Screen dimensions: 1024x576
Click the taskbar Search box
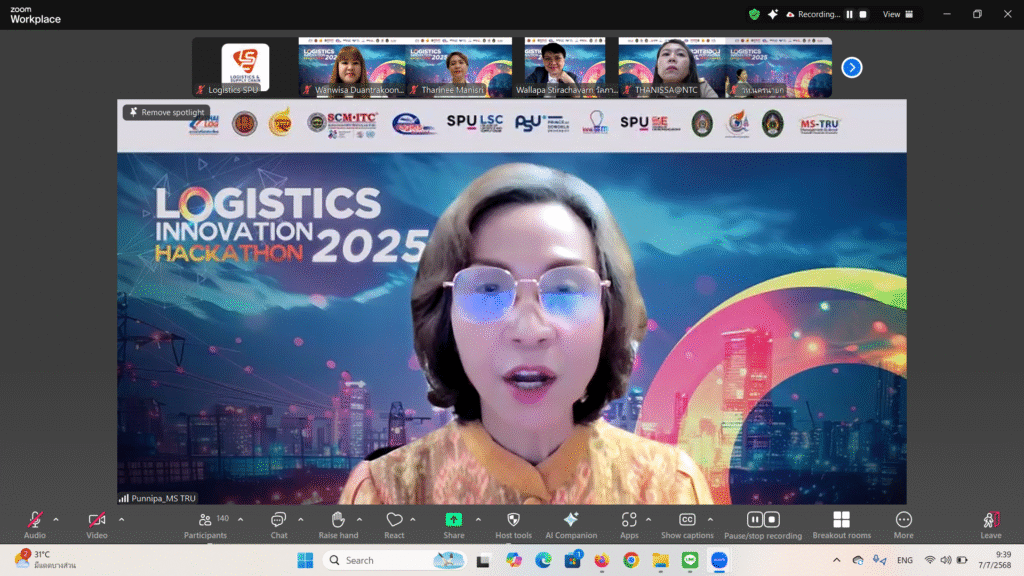point(396,560)
